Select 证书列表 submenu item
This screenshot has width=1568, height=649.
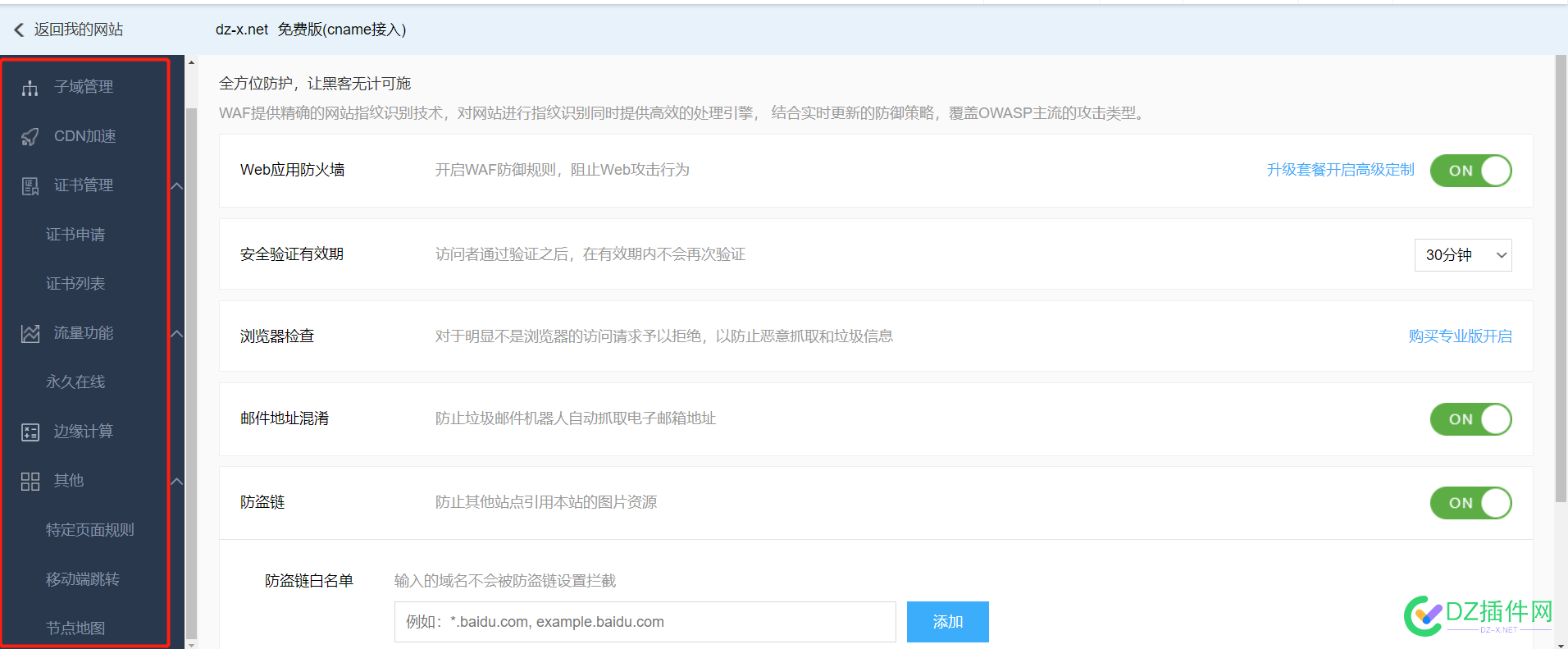click(x=75, y=284)
